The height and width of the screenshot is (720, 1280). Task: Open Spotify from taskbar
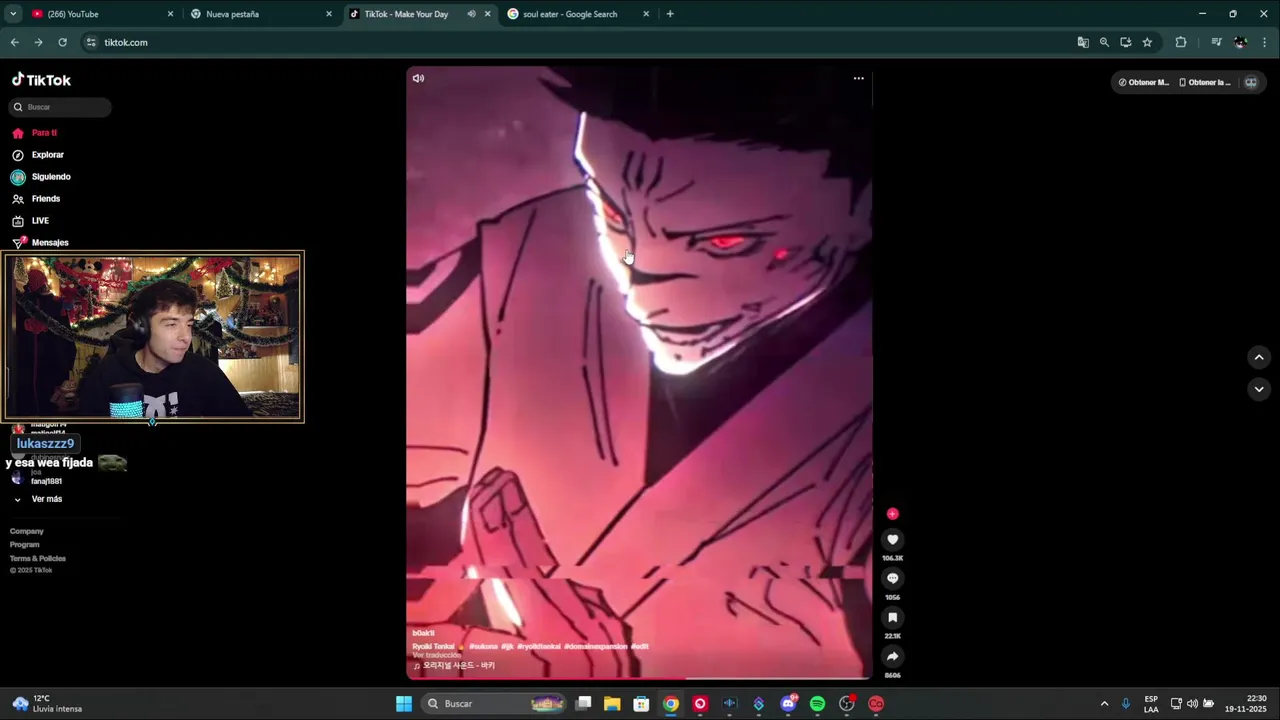coord(817,704)
